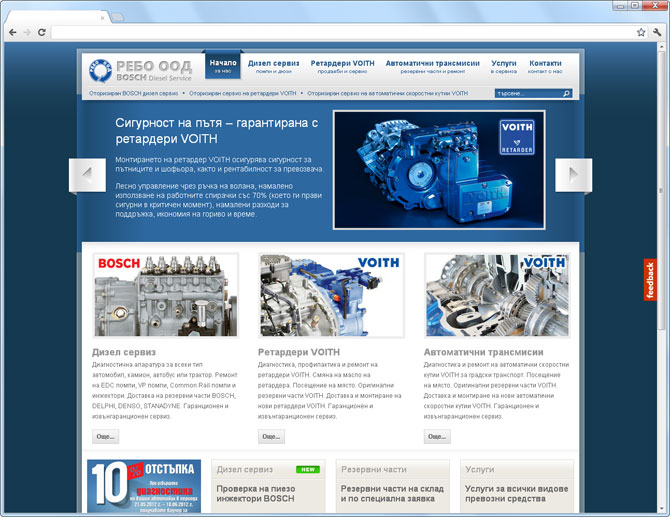
Task: Open the BOSCH diesel pump image
Action: pos(165,295)
